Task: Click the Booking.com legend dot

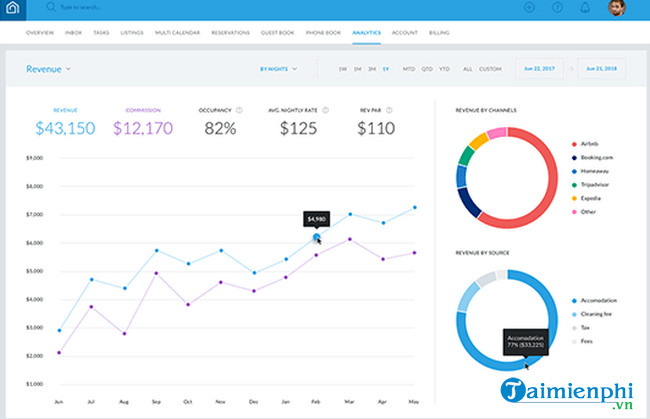Action: [x=573, y=157]
